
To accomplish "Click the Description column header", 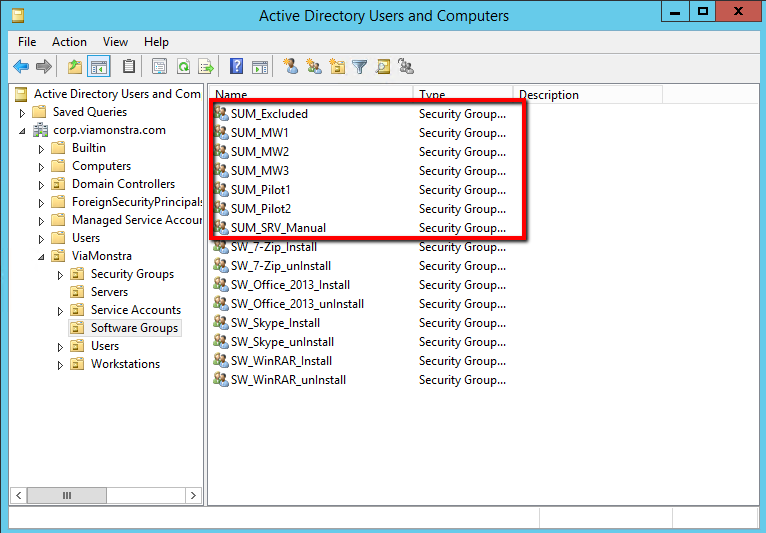I will click(587, 95).
